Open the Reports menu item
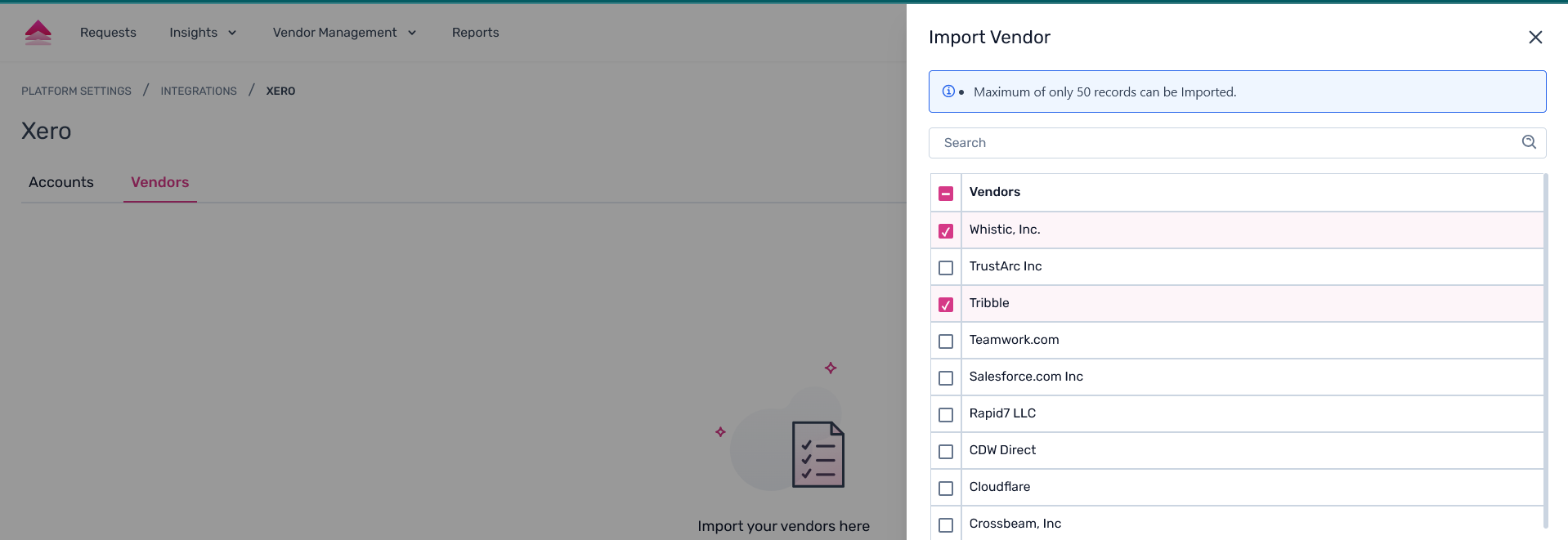Viewport: 1568px width, 540px height. pyautogui.click(x=475, y=33)
